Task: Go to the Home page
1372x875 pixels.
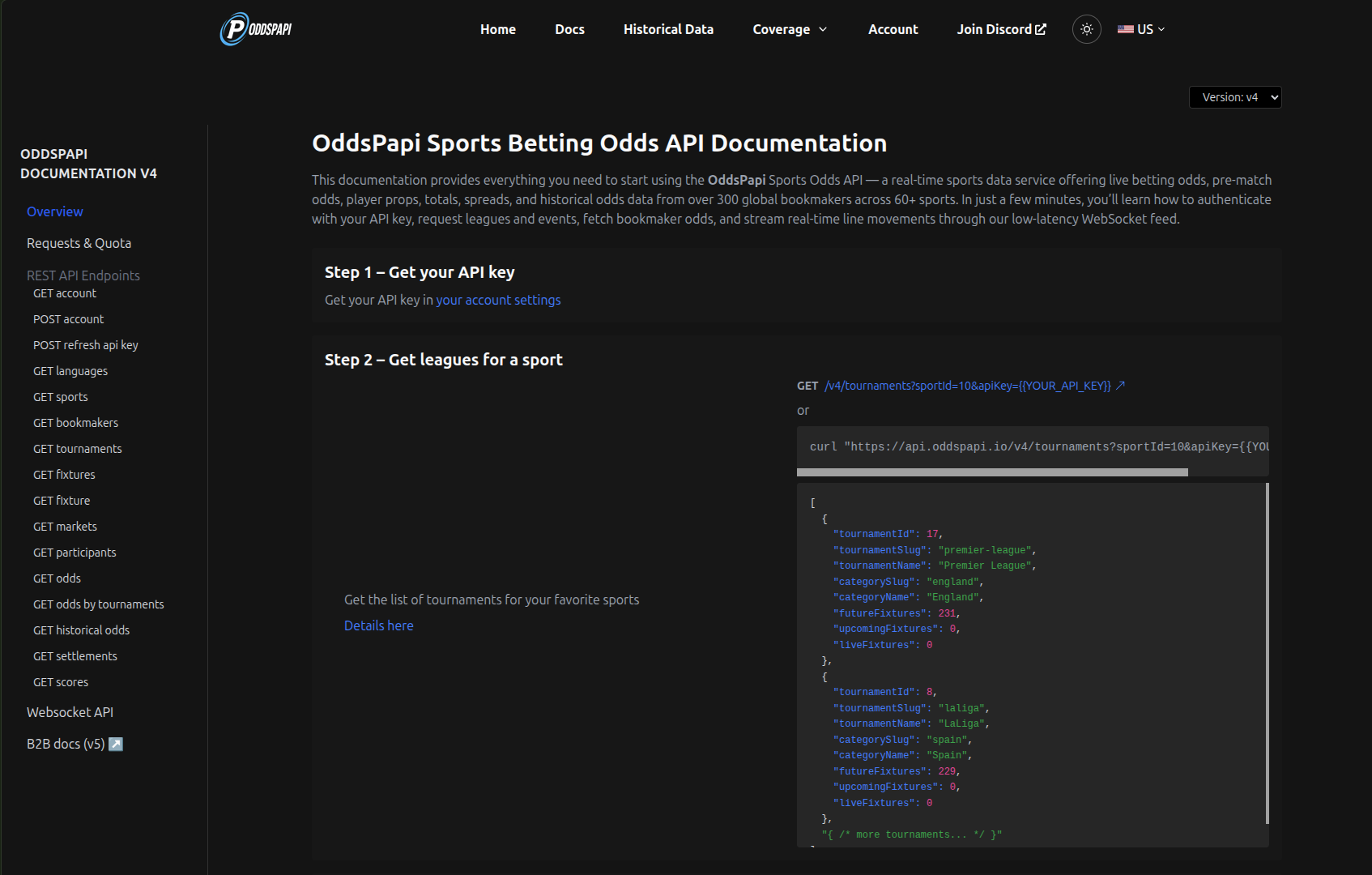Action: point(498,29)
